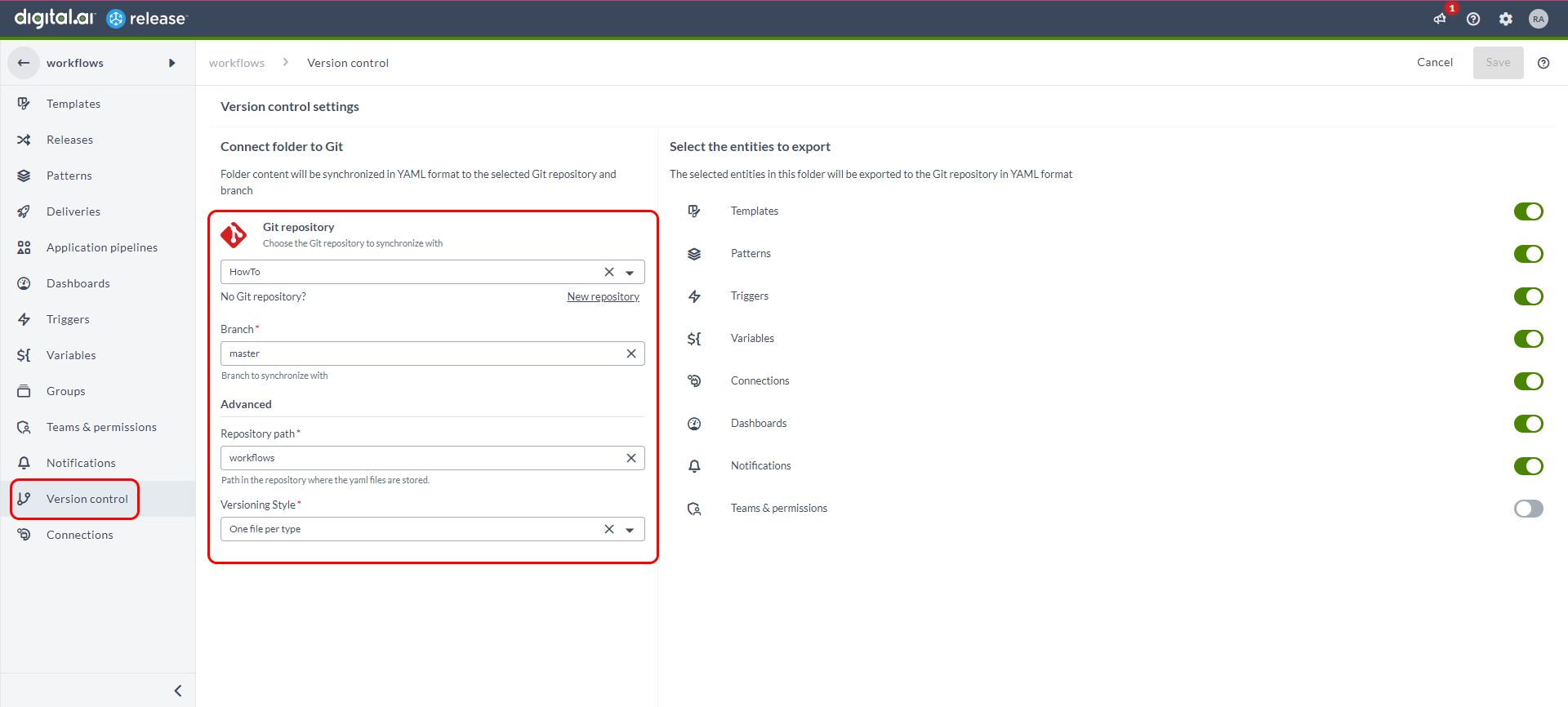Viewport: 1568px width, 707px height.
Task: Click the Git logo icon
Action: pos(234,235)
